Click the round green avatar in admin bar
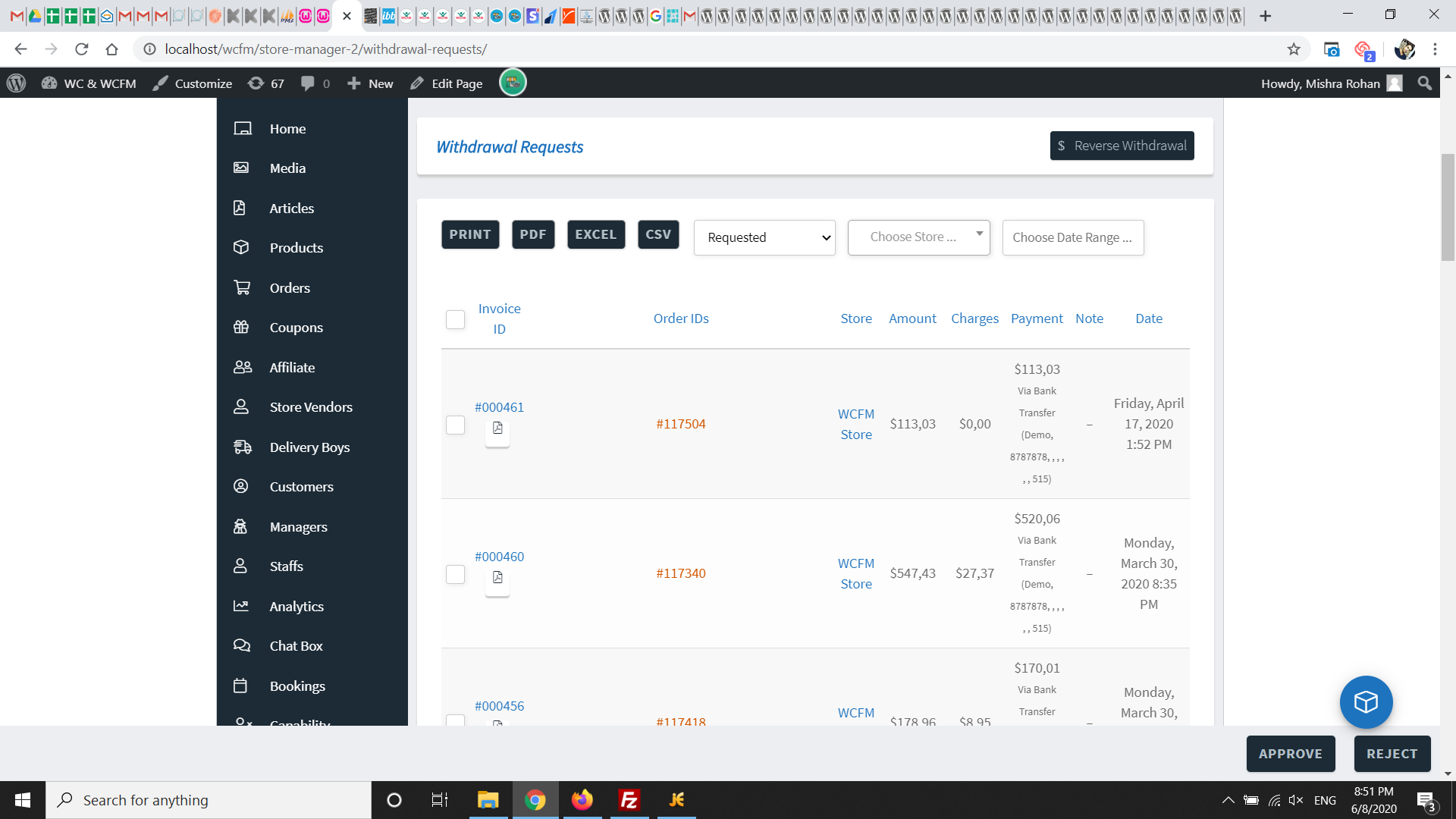This screenshot has width=1456, height=819. click(513, 83)
